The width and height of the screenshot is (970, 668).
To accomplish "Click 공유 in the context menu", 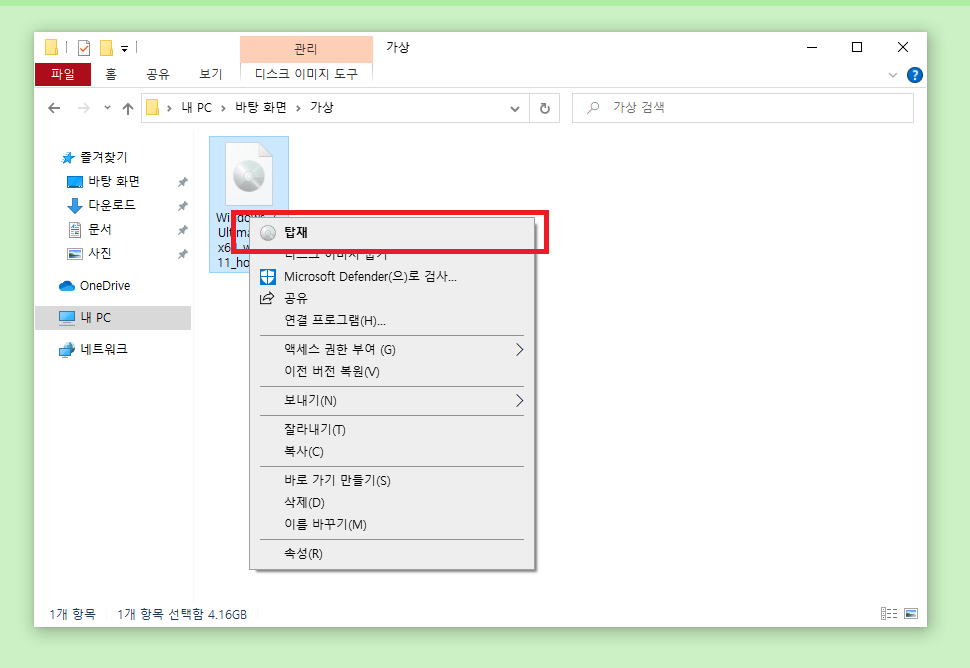I will click(392, 298).
